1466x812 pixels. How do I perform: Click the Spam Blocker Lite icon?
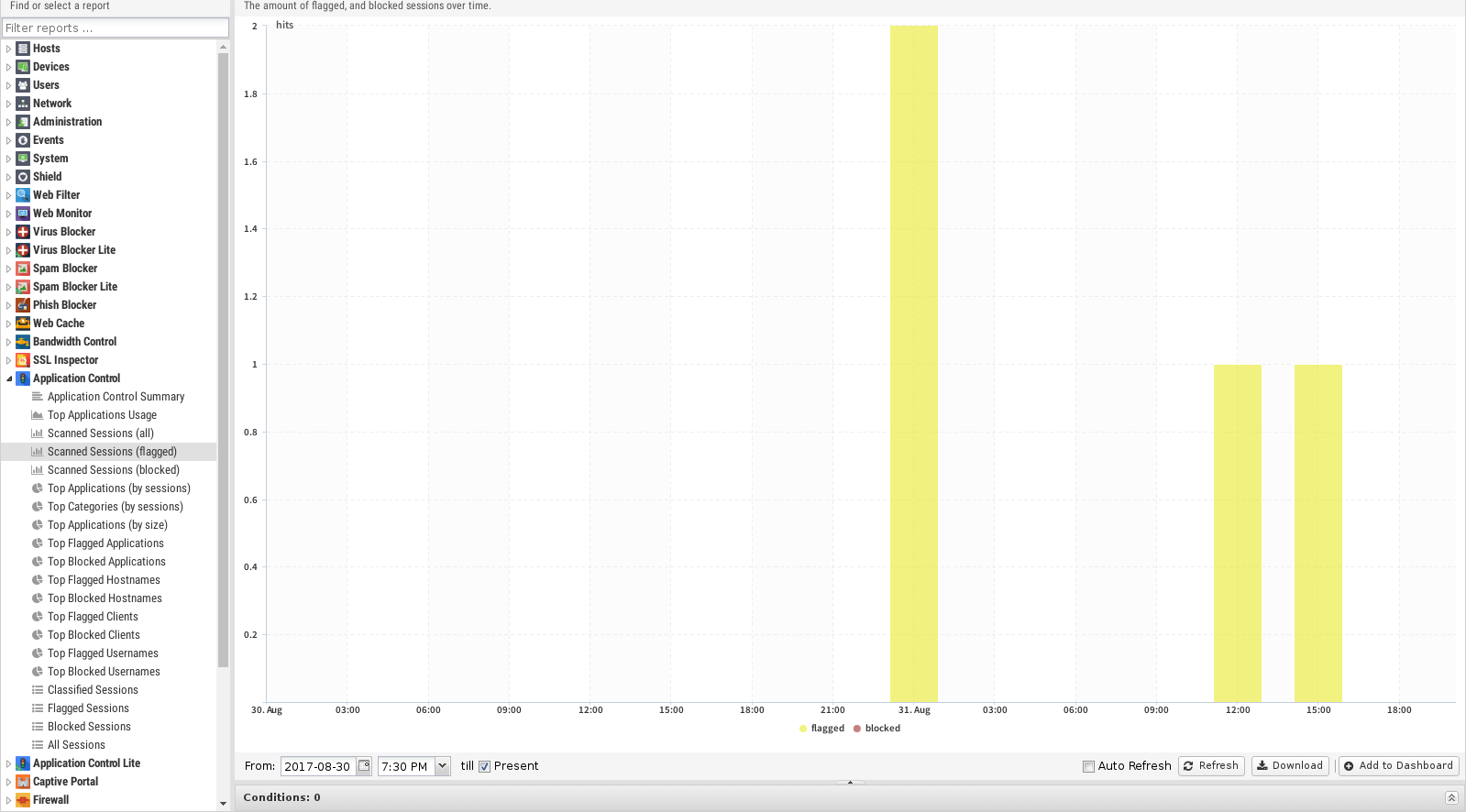click(x=23, y=287)
